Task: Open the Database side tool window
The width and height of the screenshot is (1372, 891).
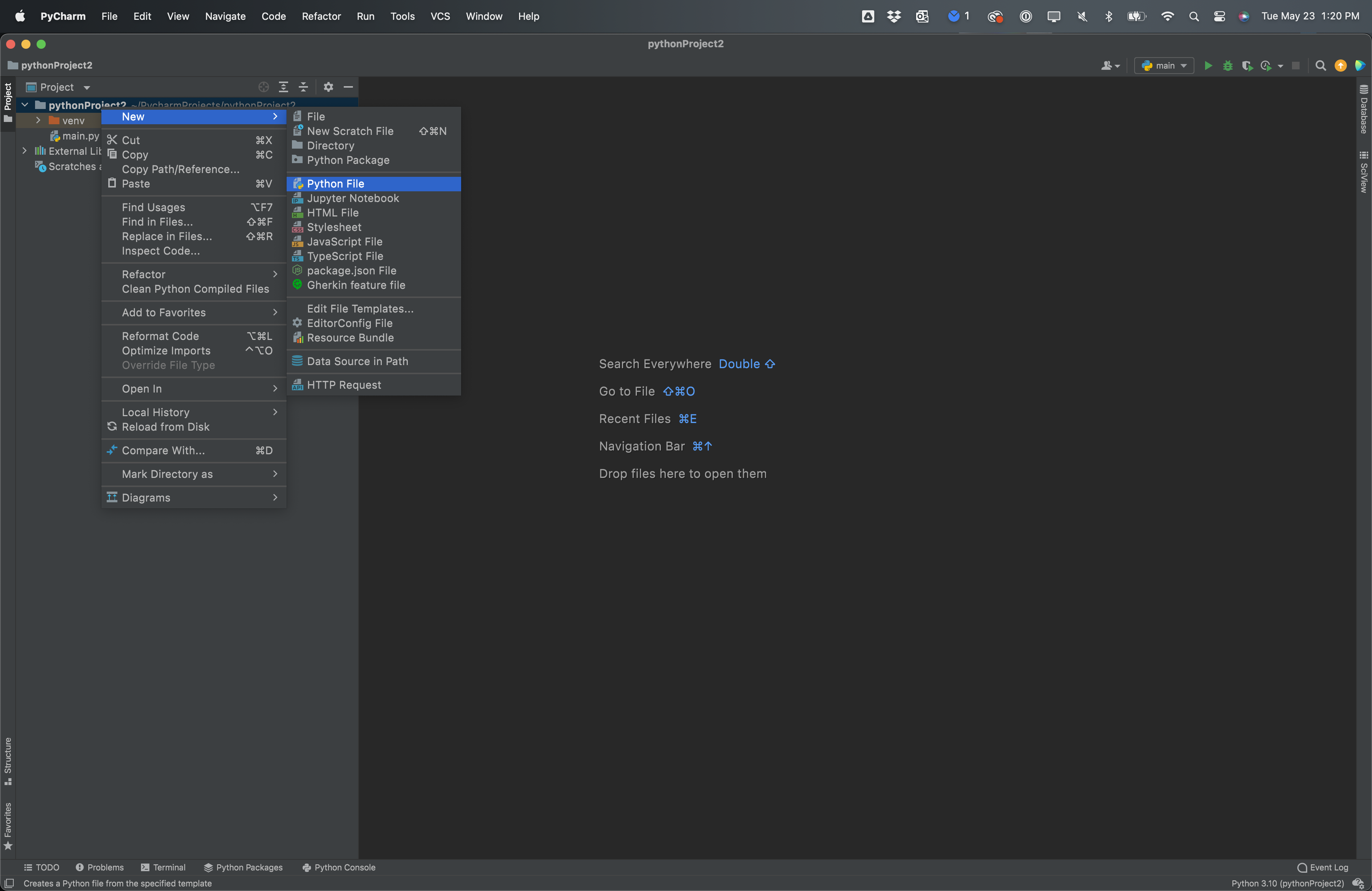Action: (x=1364, y=109)
